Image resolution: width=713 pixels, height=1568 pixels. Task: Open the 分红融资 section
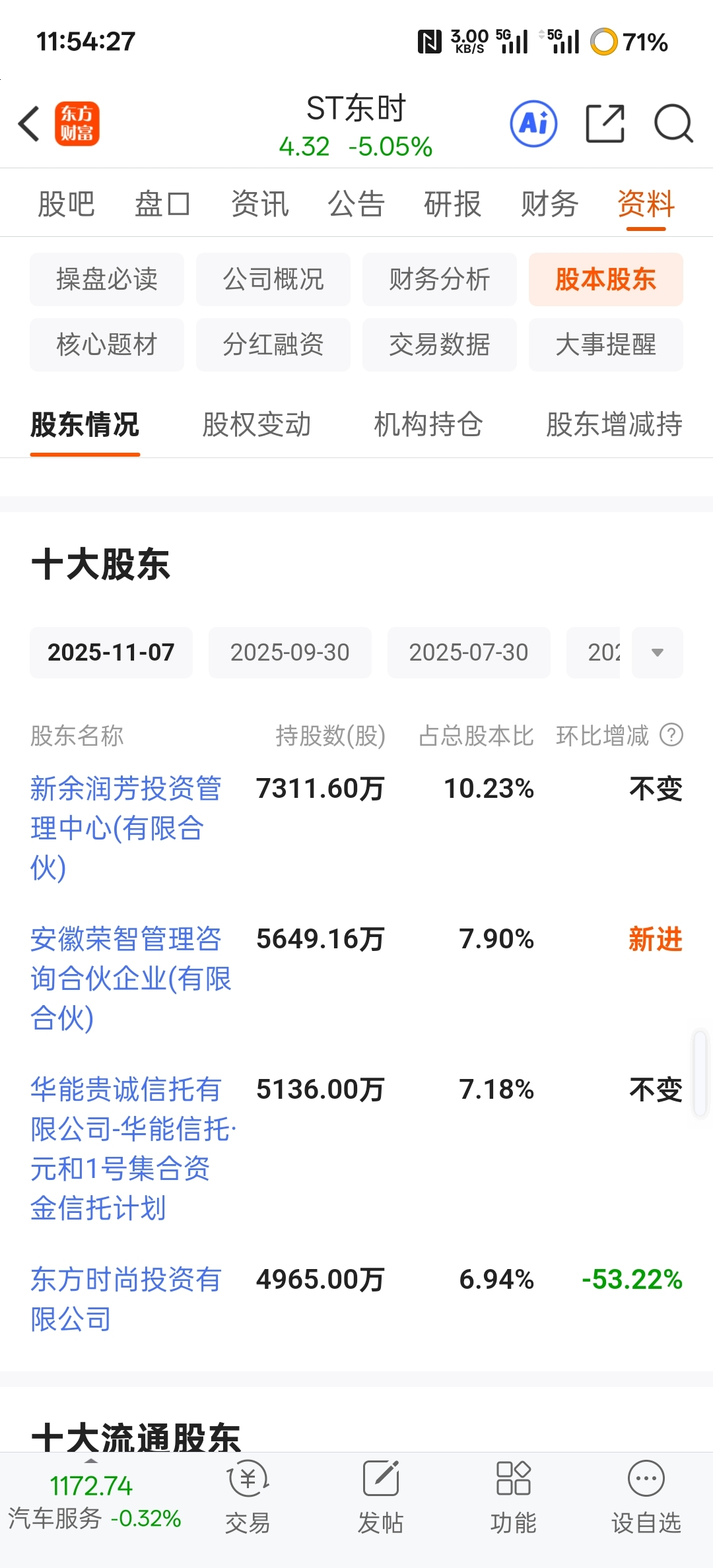tap(273, 344)
